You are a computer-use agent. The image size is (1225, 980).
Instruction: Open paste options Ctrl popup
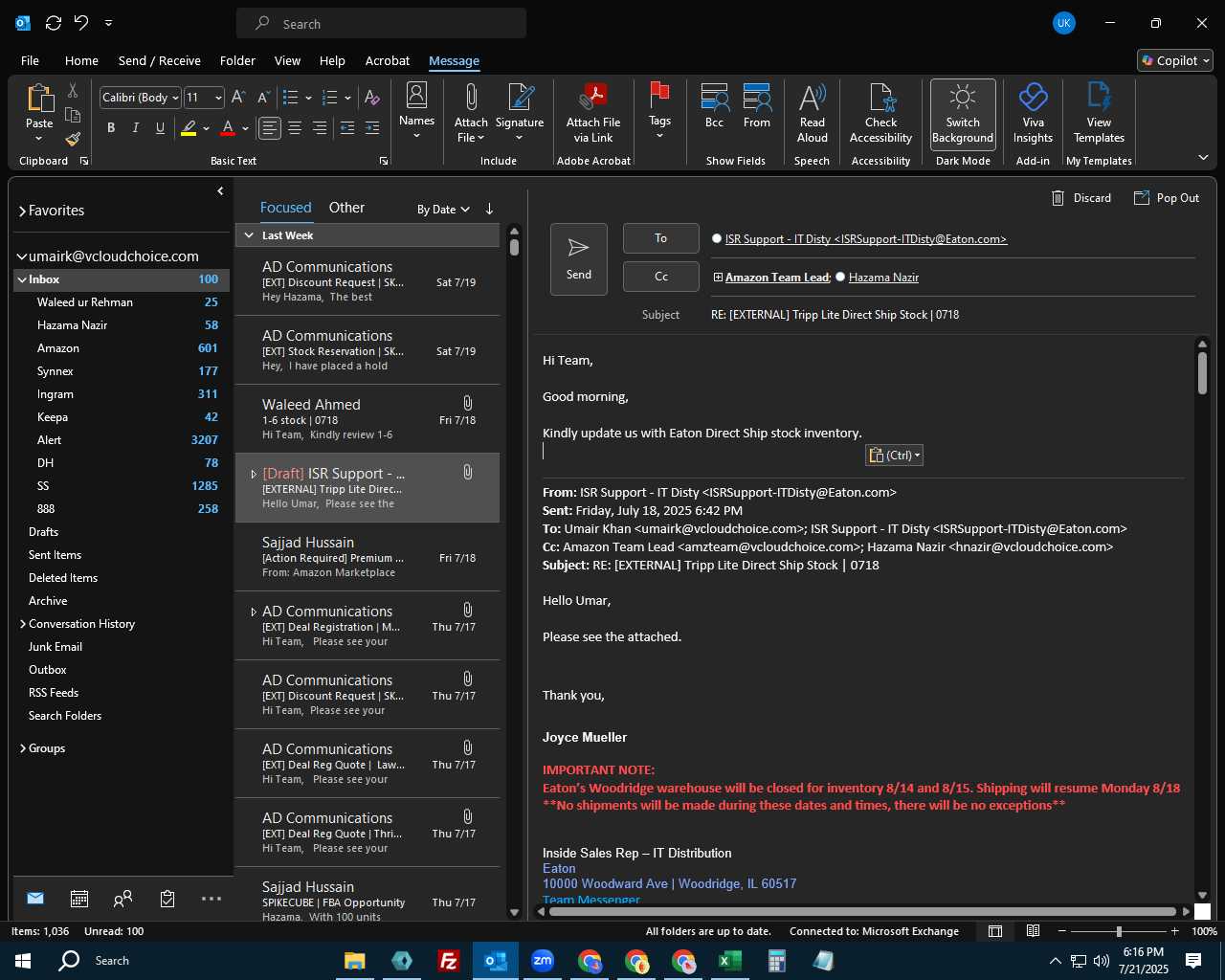pyautogui.click(x=894, y=456)
